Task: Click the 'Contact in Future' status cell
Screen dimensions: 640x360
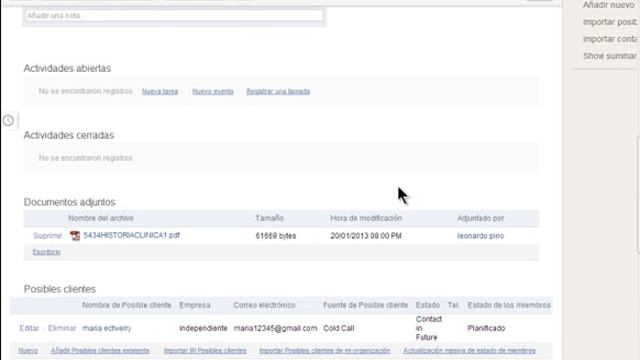Action: [429, 328]
